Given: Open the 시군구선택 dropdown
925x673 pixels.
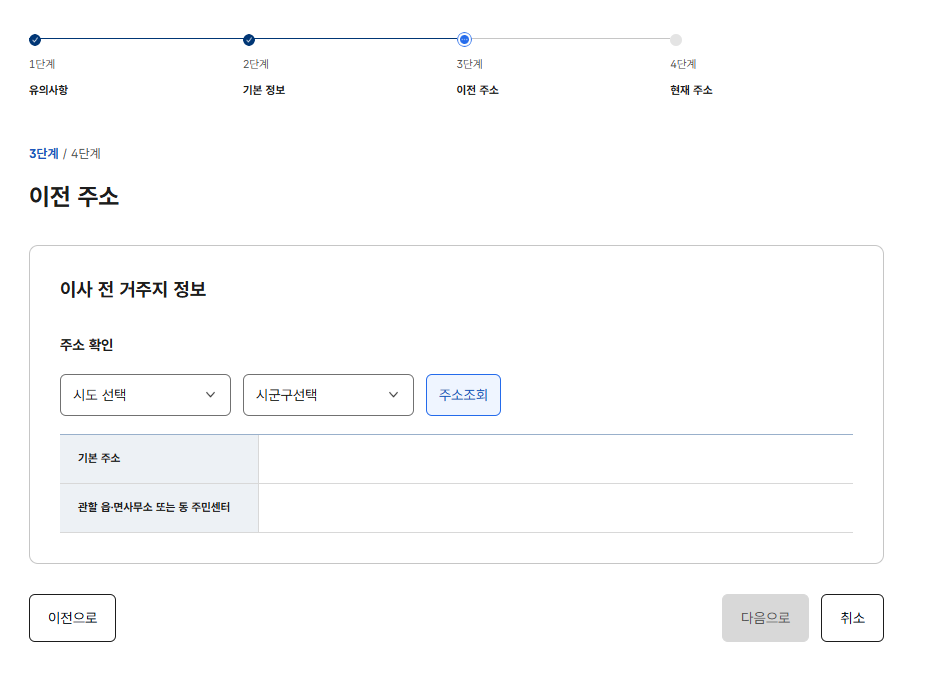Looking at the screenshot, I should click(328, 395).
